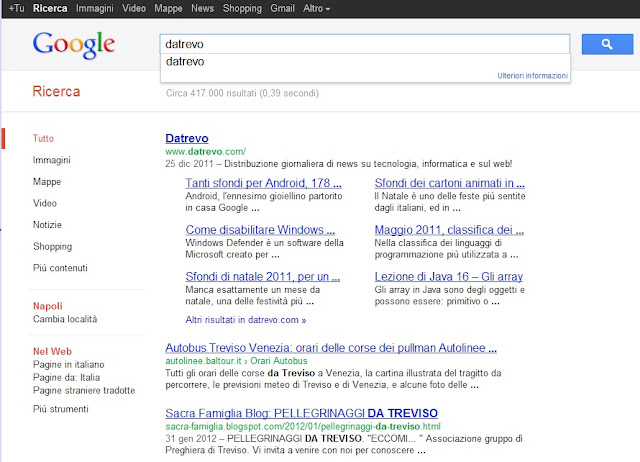Open Autobus Treviso Venezia result

point(331,348)
